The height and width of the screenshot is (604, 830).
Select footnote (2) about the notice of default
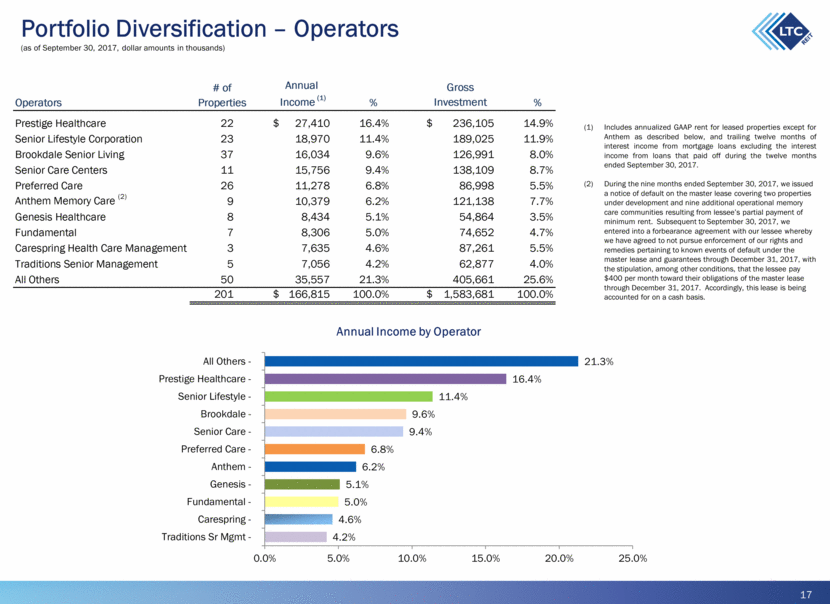click(x=700, y=240)
